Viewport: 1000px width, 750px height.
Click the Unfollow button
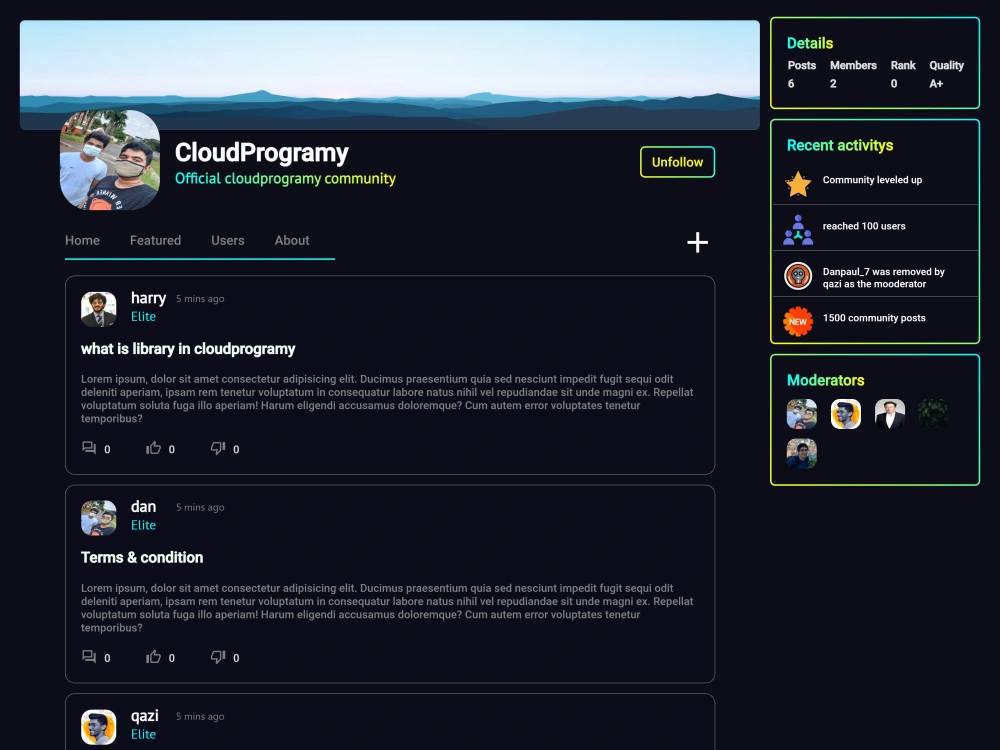(677, 162)
